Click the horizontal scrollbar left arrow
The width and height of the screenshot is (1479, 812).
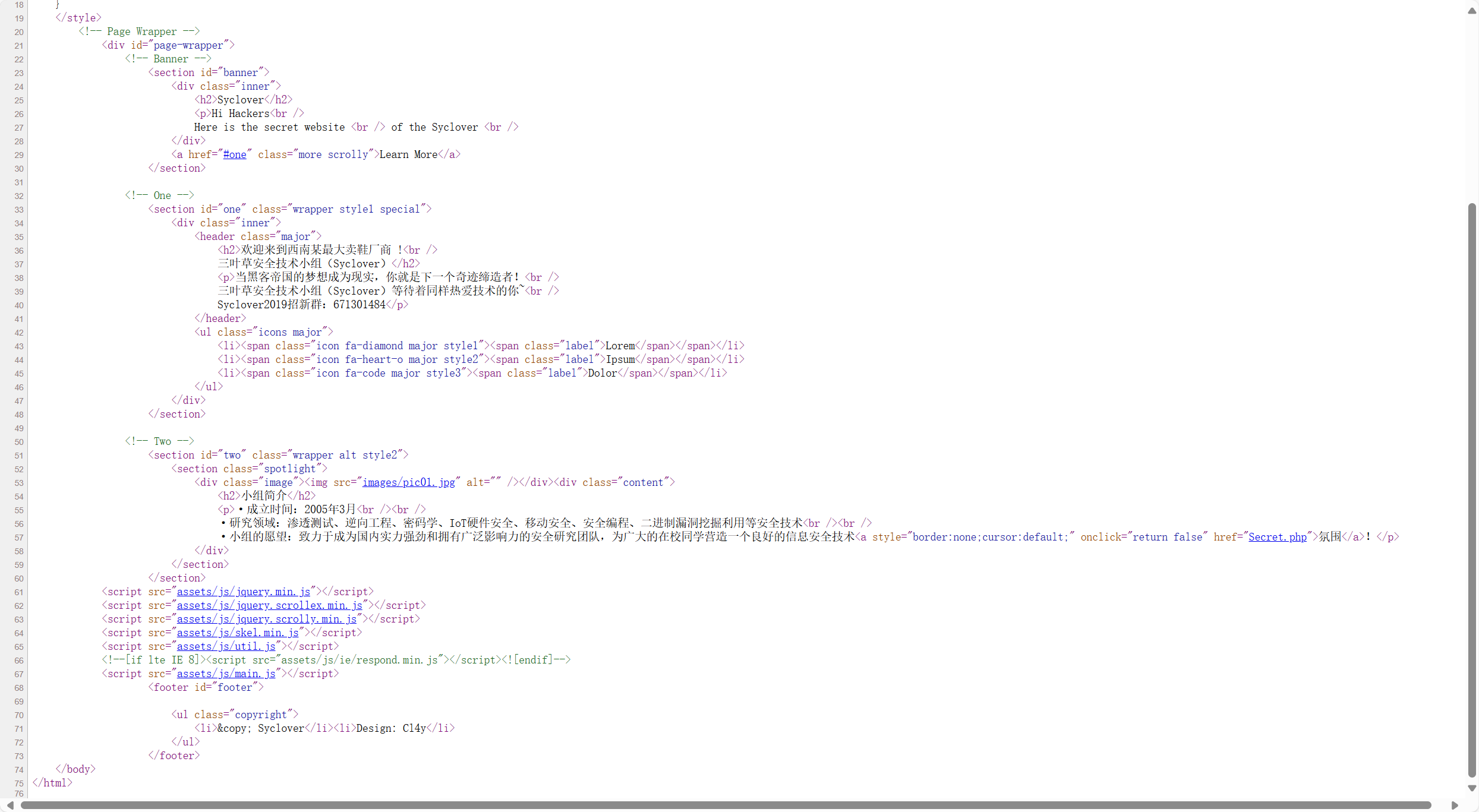click(10, 805)
